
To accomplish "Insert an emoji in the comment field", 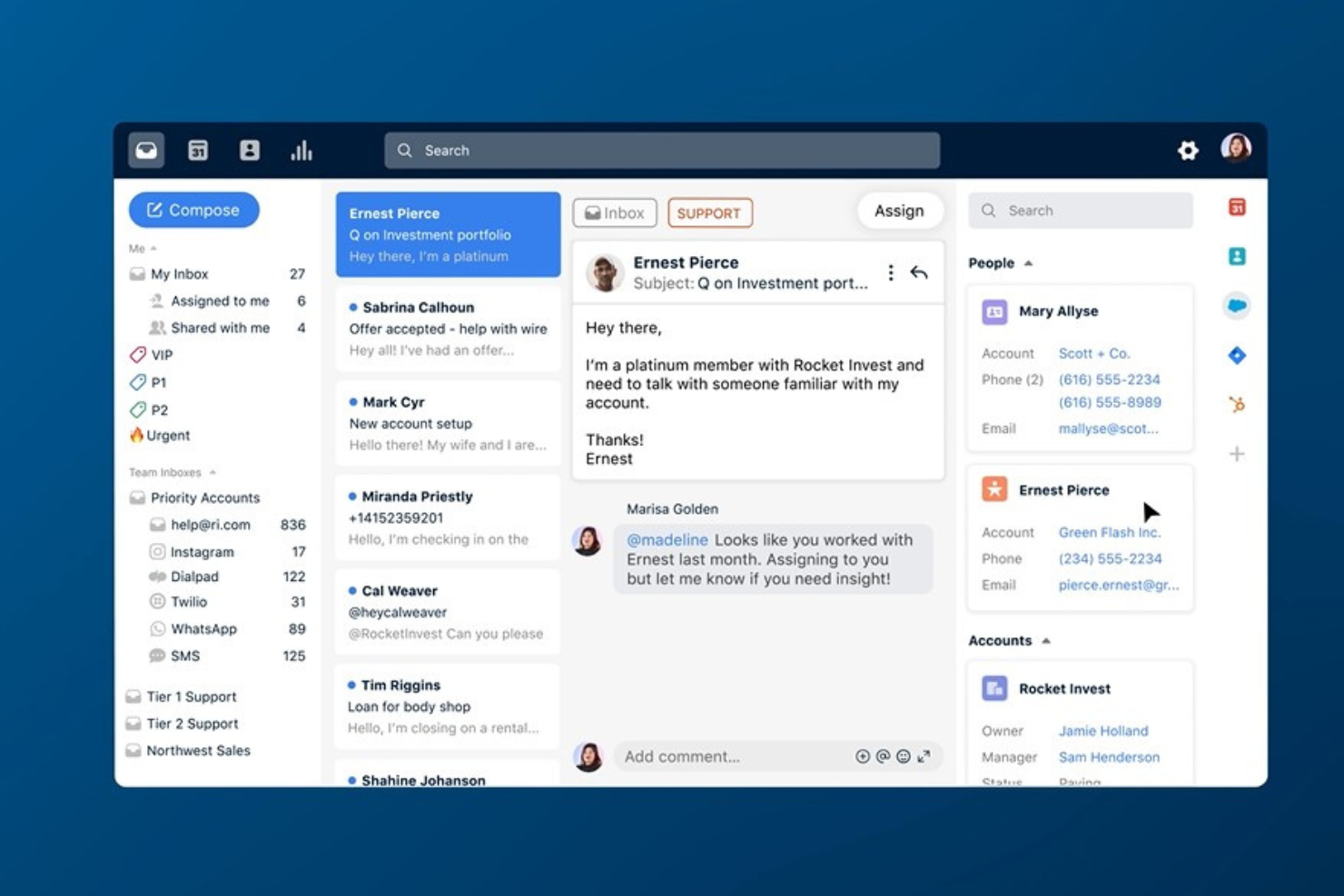I will [904, 756].
